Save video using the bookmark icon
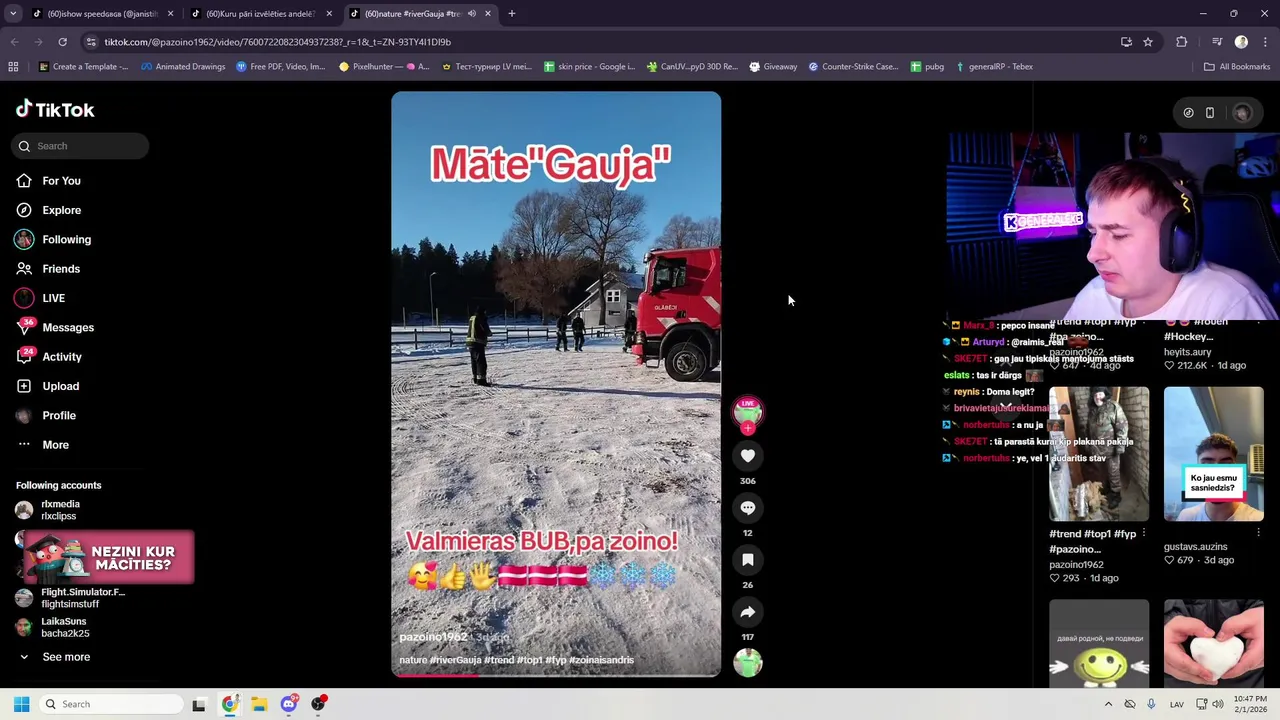Screen dimensions: 1280x720 click(x=747, y=560)
